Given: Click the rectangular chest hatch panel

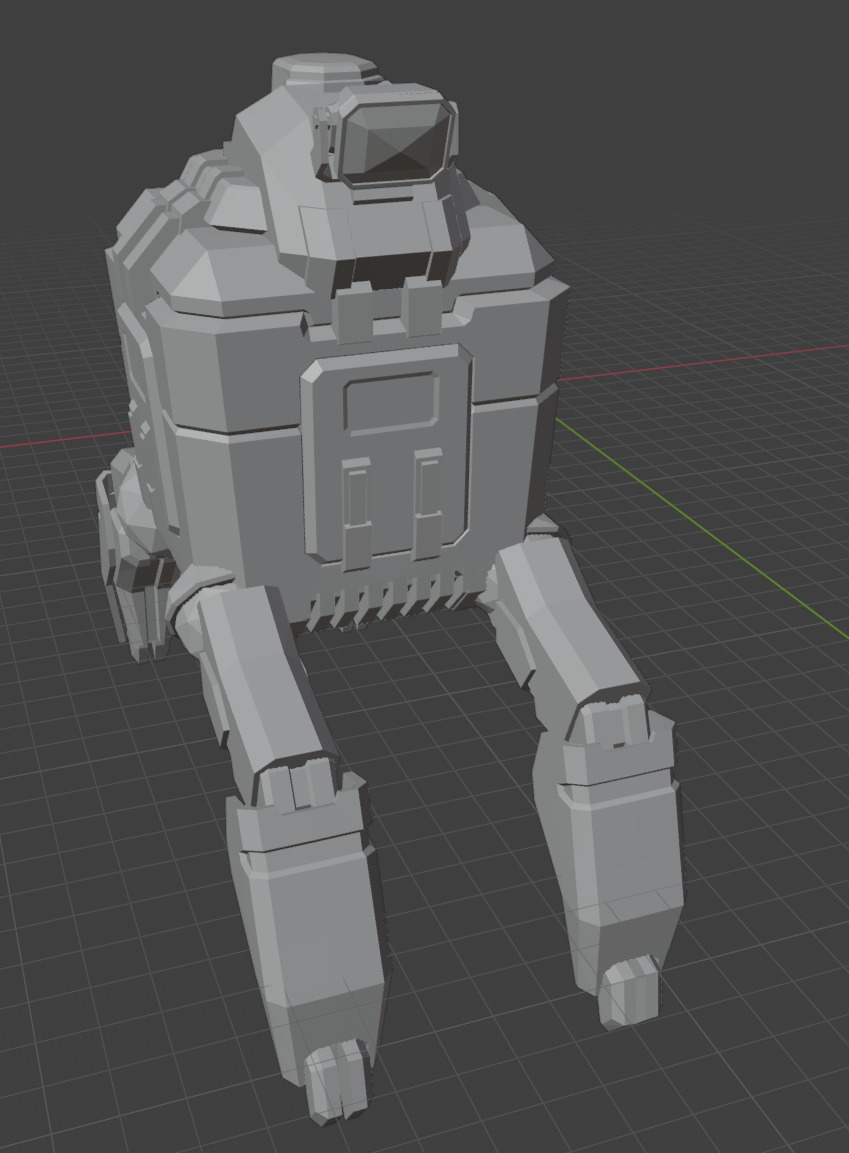Looking at the screenshot, I should pyautogui.click(x=387, y=456).
